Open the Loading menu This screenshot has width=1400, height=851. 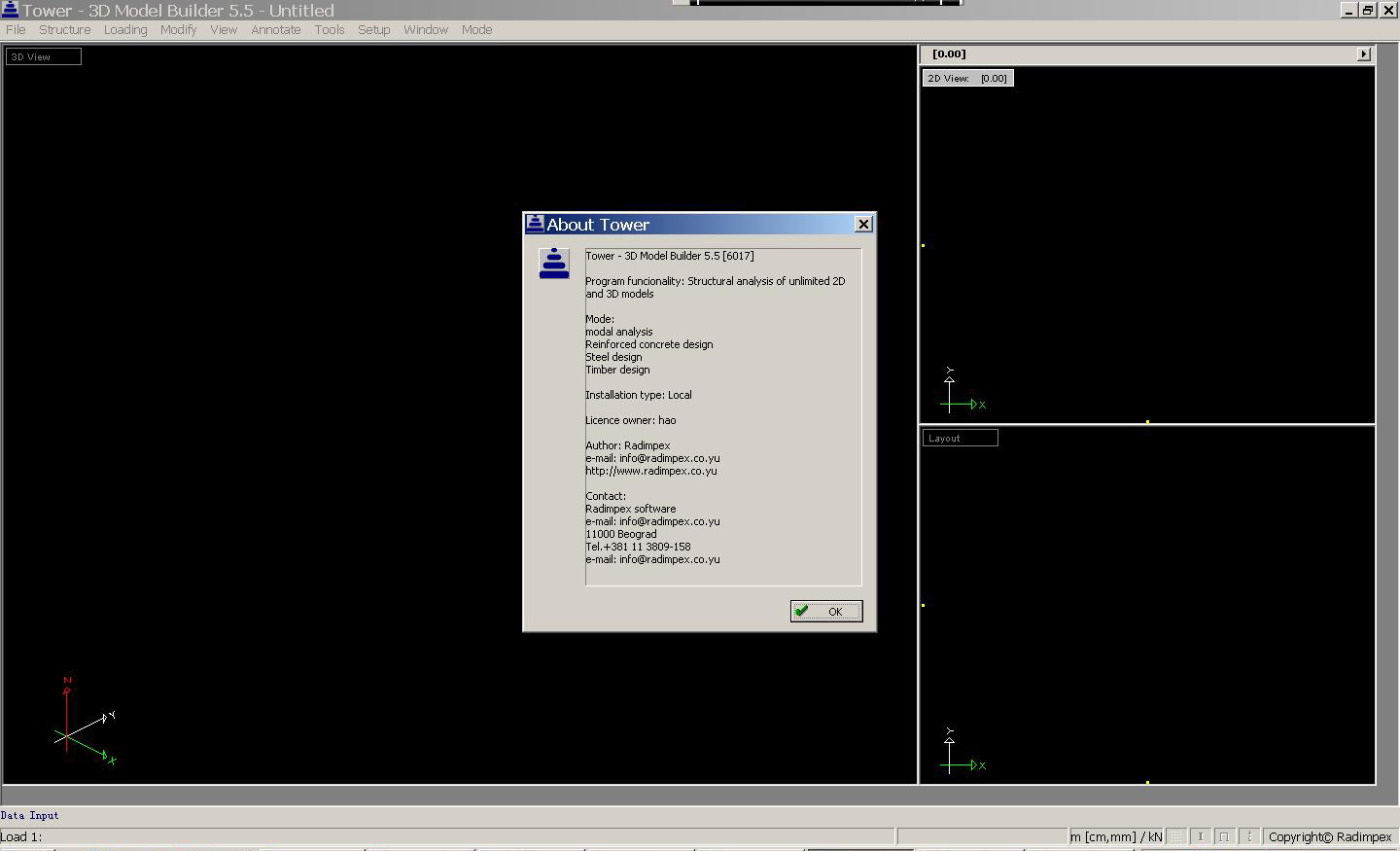pos(125,29)
